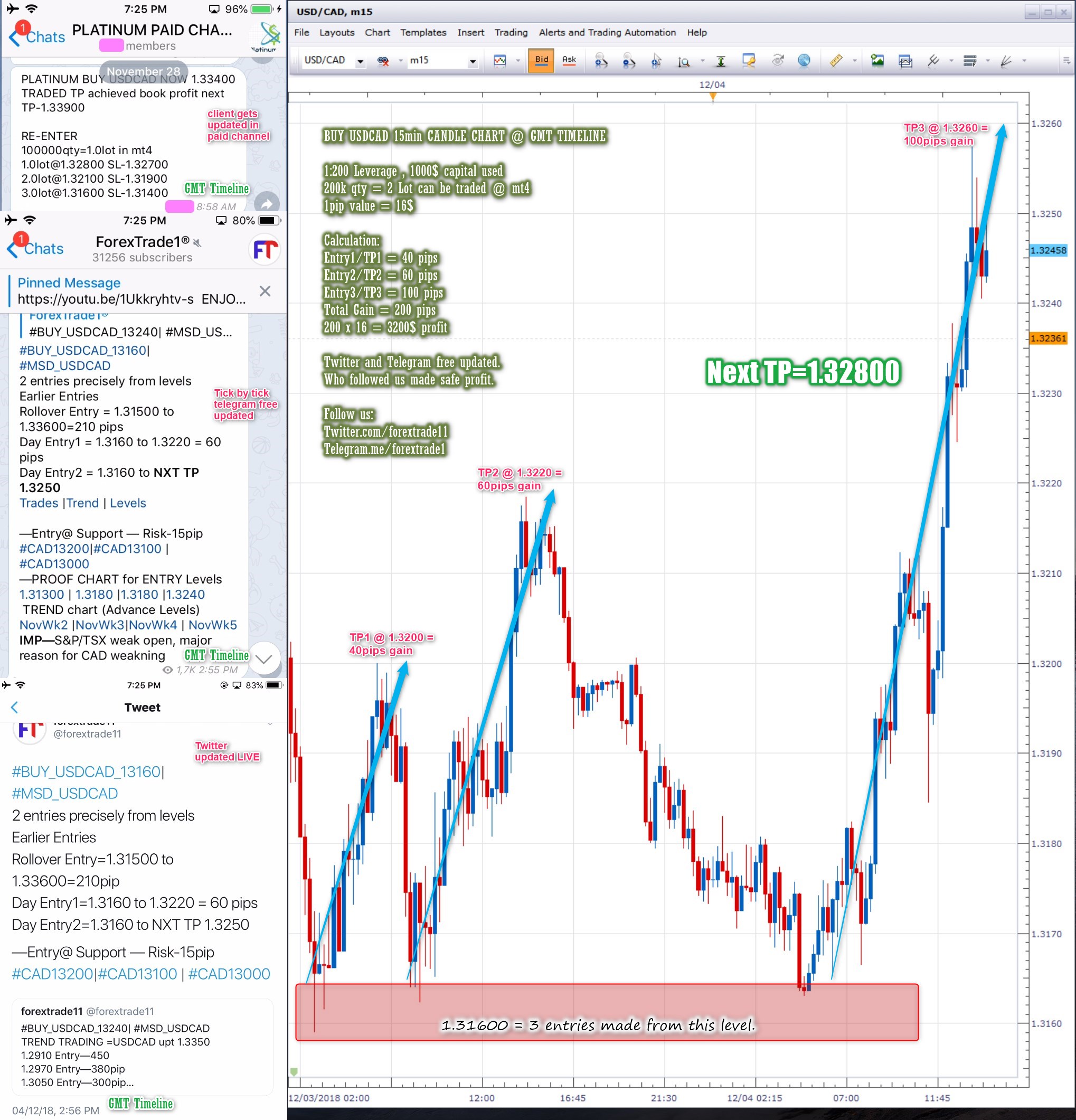Click the 1.32458 bid price label
1076x1120 pixels.
(1048, 250)
